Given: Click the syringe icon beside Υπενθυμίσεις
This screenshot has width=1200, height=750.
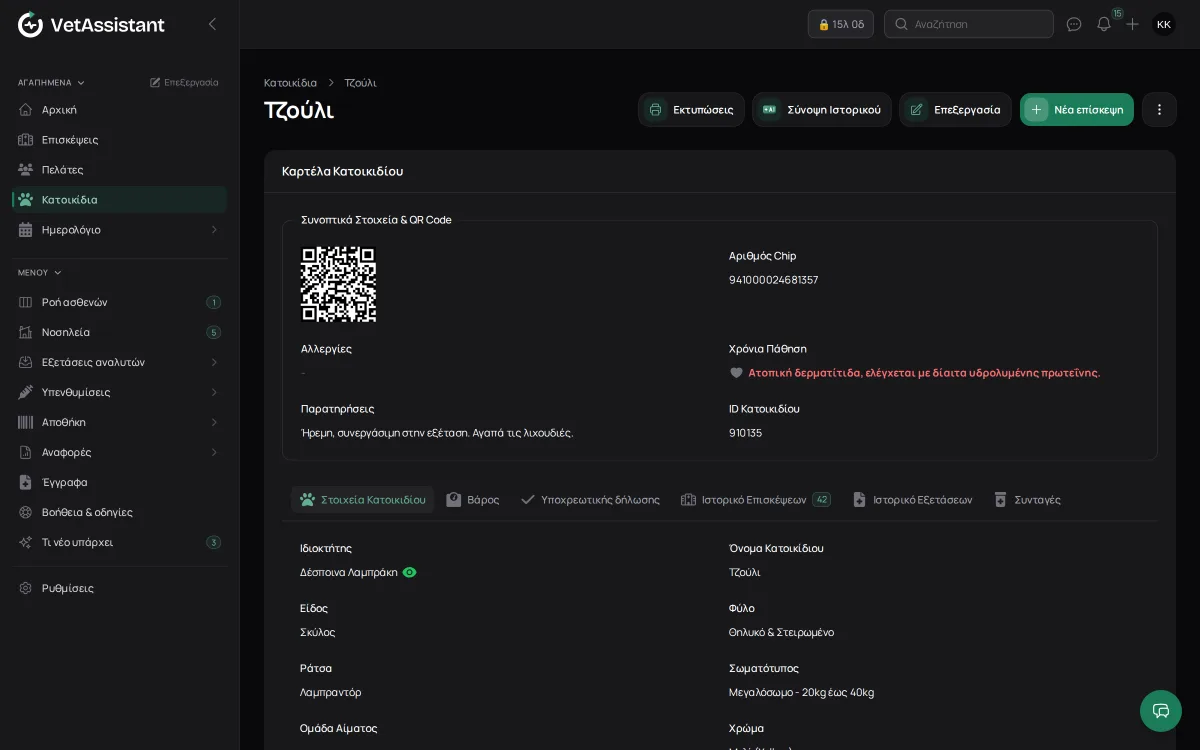Looking at the screenshot, I should (x=26, y=392).
